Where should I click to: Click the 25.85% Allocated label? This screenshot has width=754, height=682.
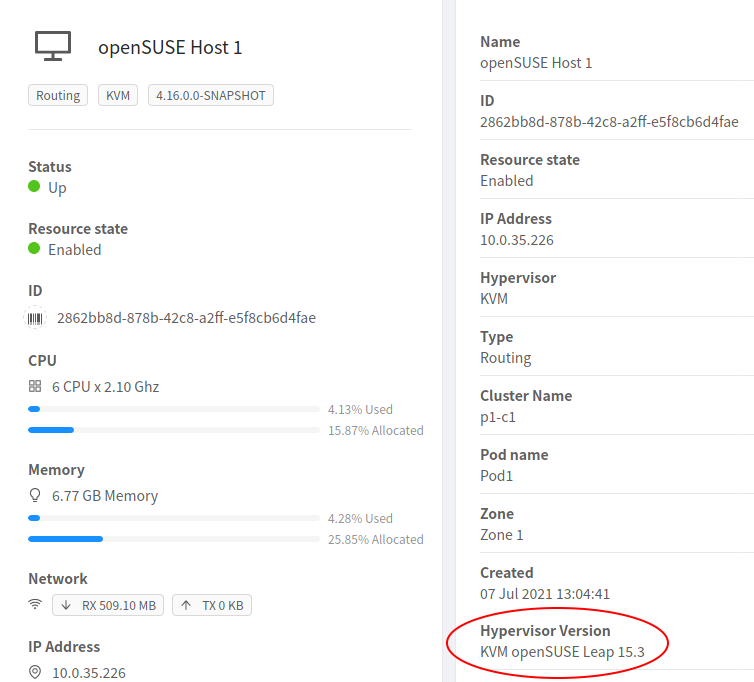click(x=376, y=539)
